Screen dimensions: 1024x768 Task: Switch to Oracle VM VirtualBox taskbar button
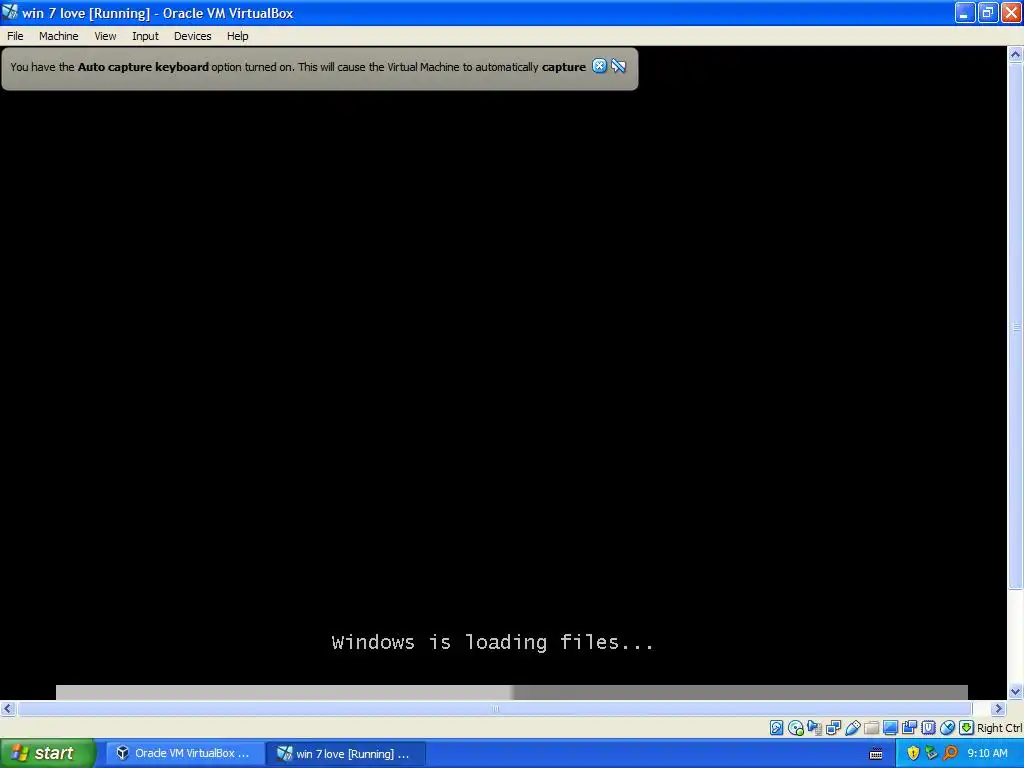point(183,753)
